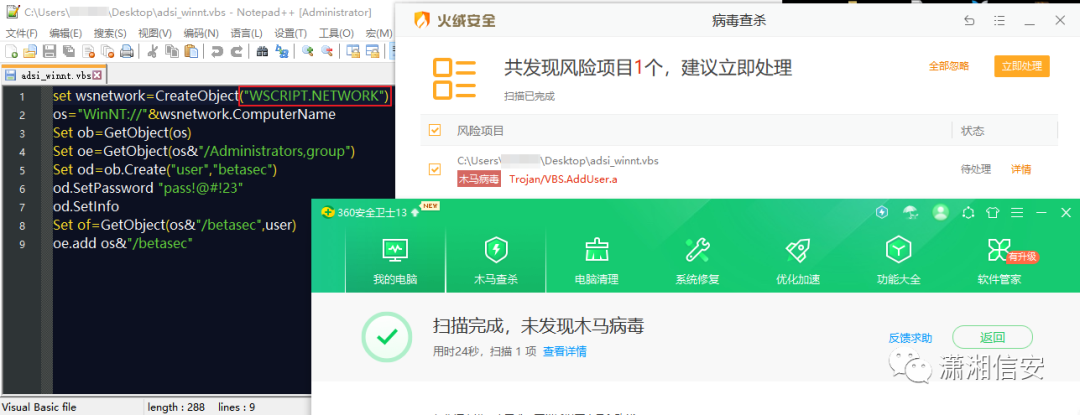Click the Save All icon in Notepad++

pyautogui.click(x=69, y=51)
